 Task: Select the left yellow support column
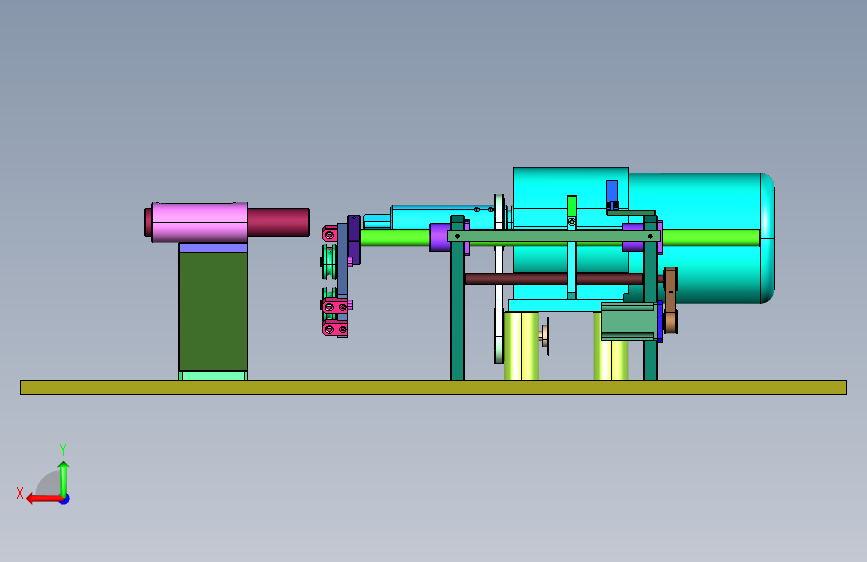[521, 346]
